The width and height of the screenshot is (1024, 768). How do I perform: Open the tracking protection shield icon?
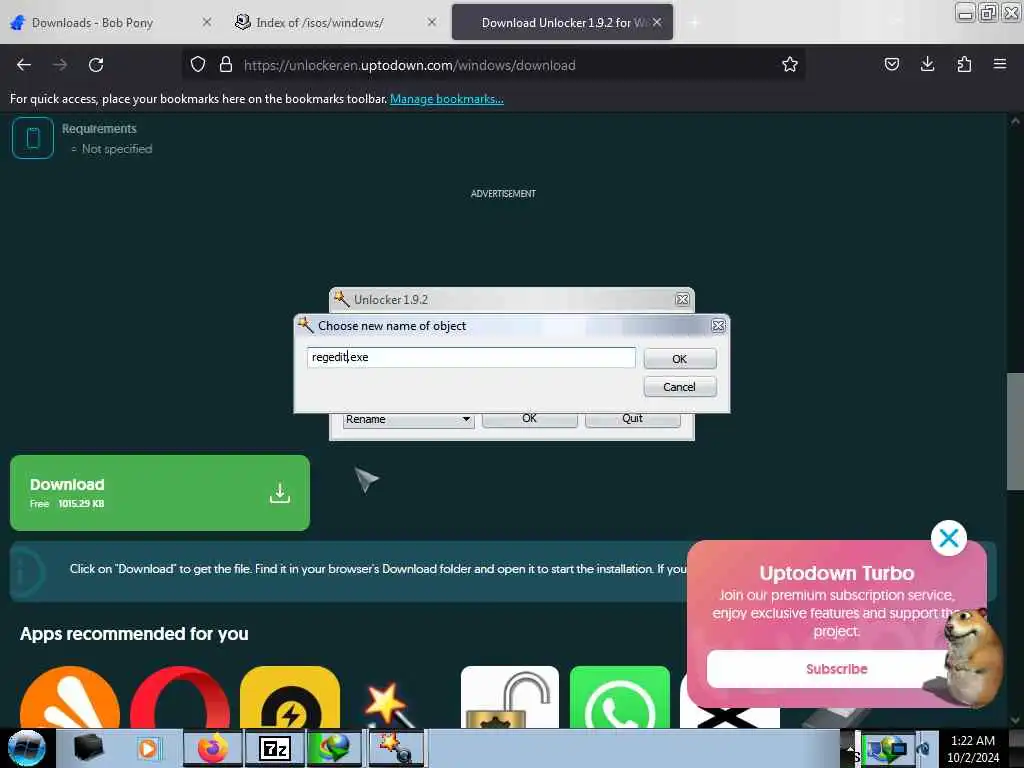click(198, 65)
